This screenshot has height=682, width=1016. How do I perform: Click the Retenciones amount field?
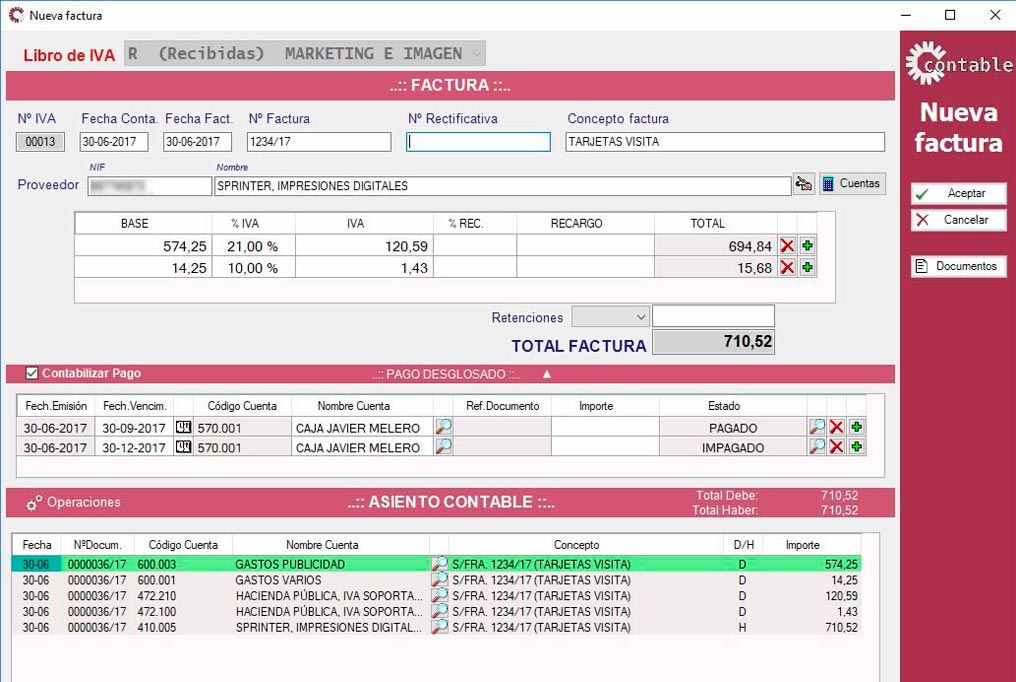(x=713, y=317)
